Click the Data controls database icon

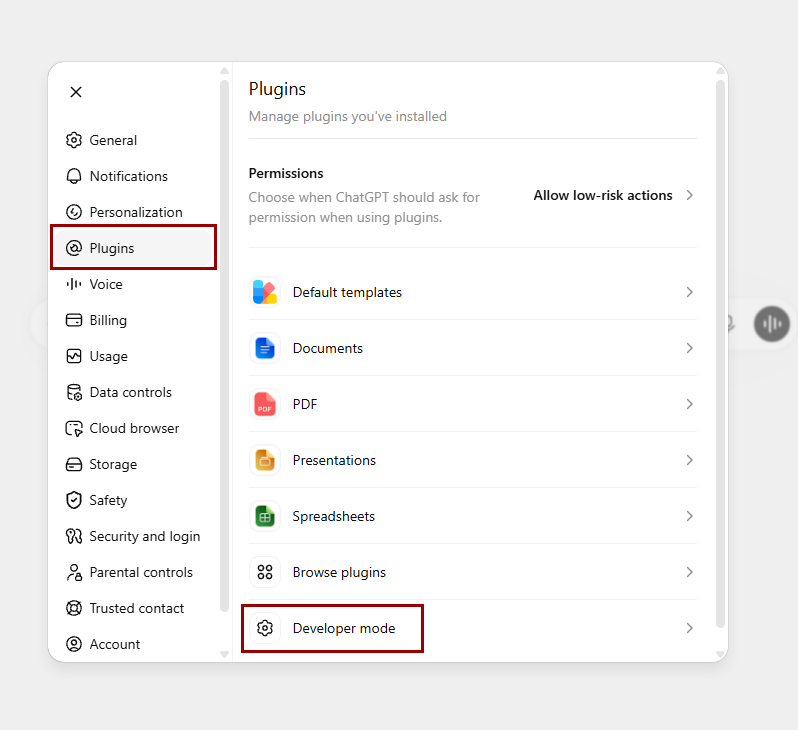pyautogui.click(x=74, y=392)
